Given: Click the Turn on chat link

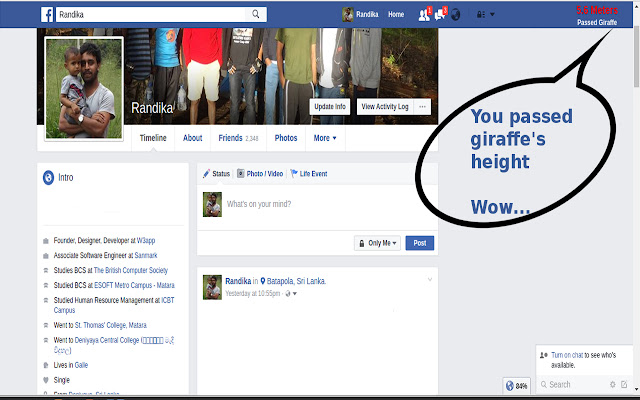Looking at the screenshot, I should 567,355.
